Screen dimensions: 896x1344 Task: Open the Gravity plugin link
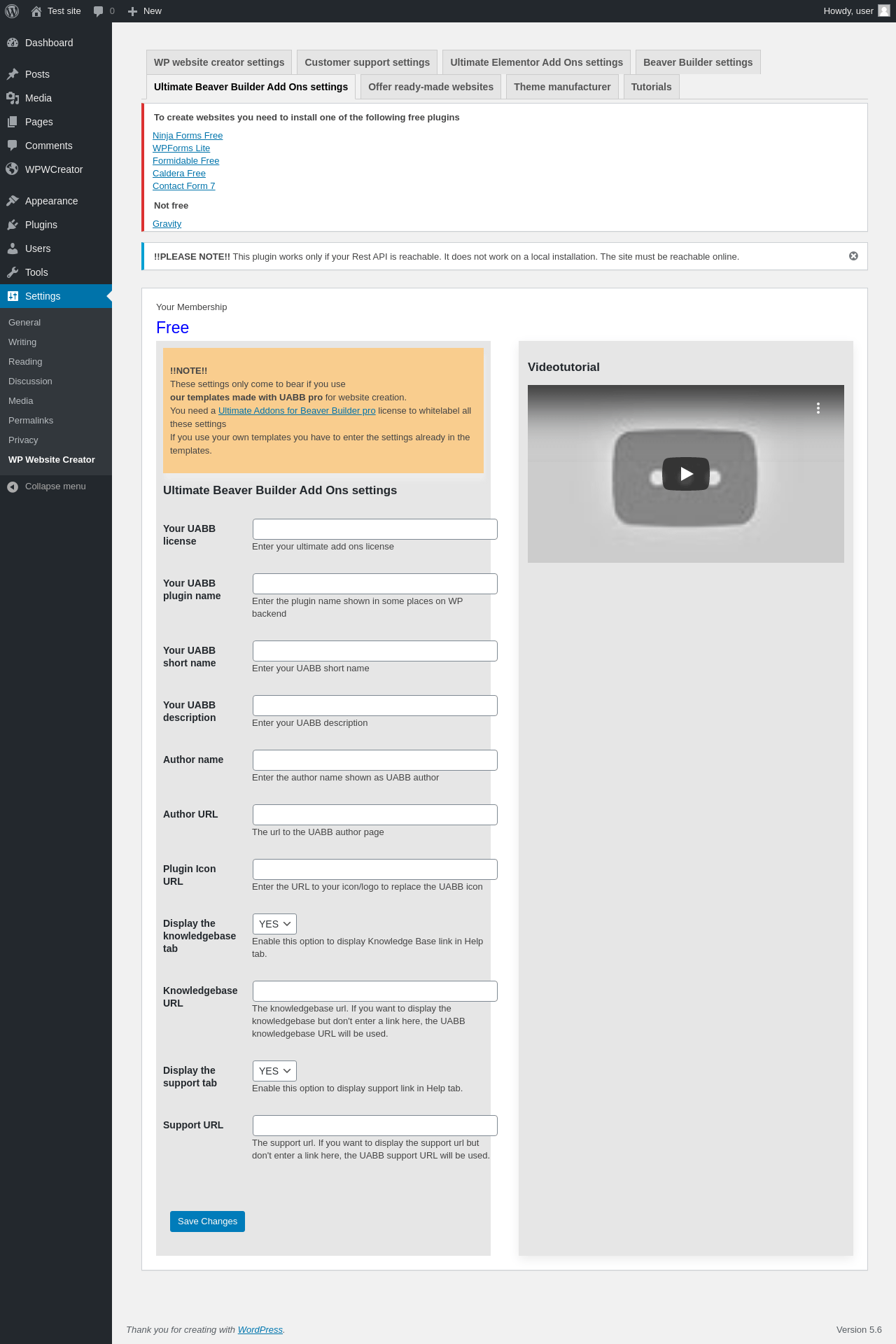[x=167, y=224]
